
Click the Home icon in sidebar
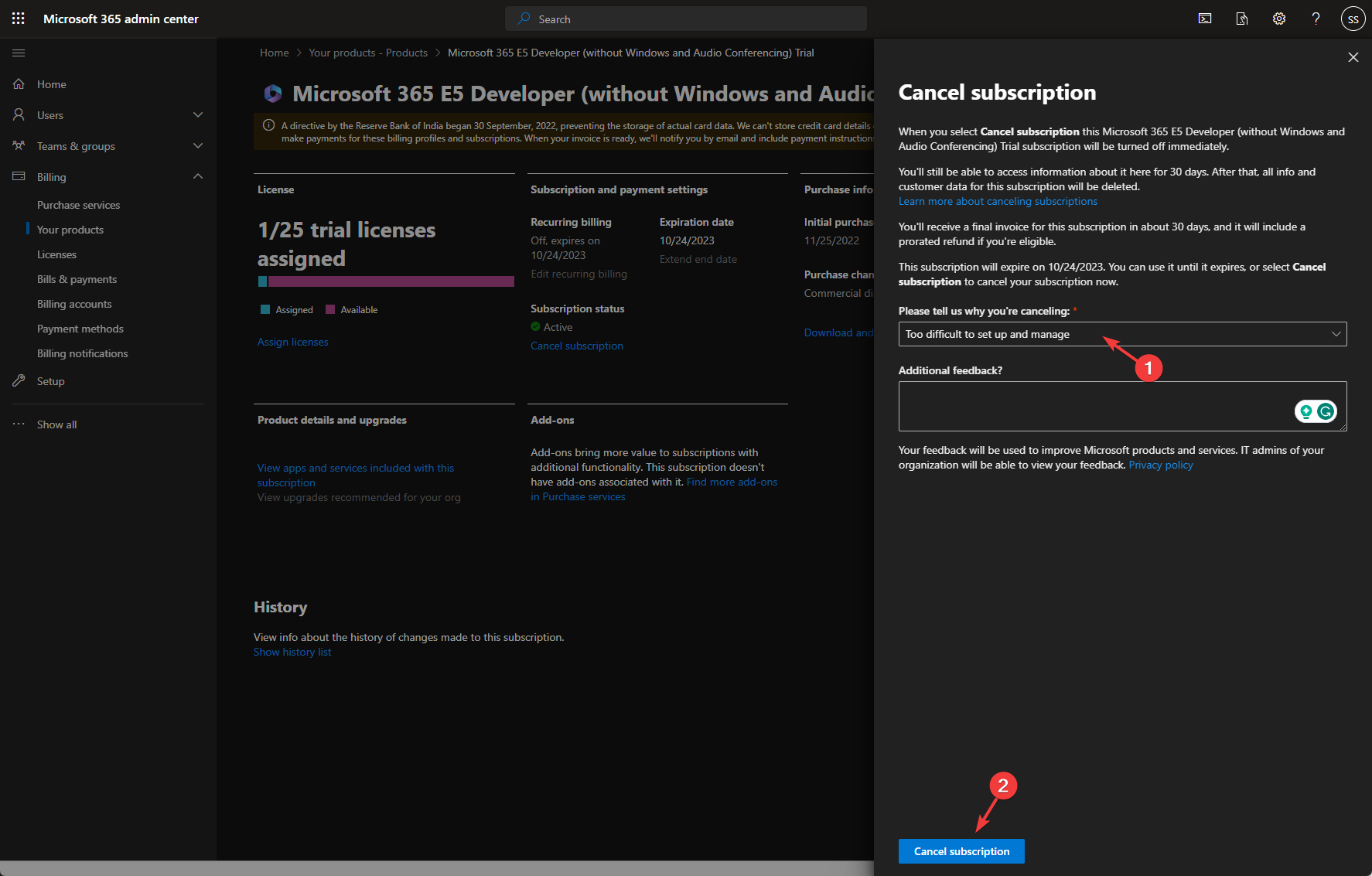[x=19, y=84]
